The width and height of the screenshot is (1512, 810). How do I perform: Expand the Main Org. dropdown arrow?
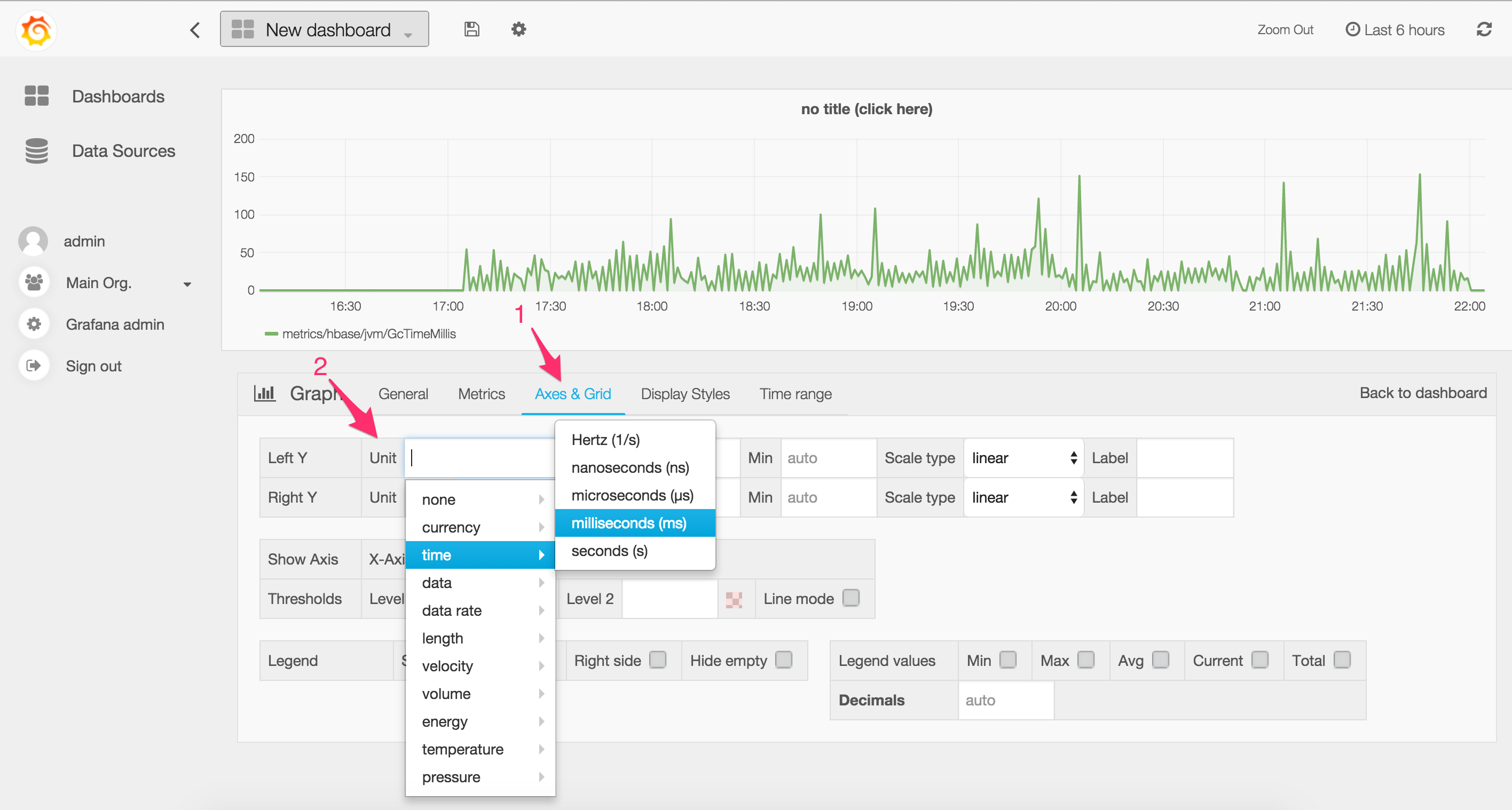click(x=187, y=284)
